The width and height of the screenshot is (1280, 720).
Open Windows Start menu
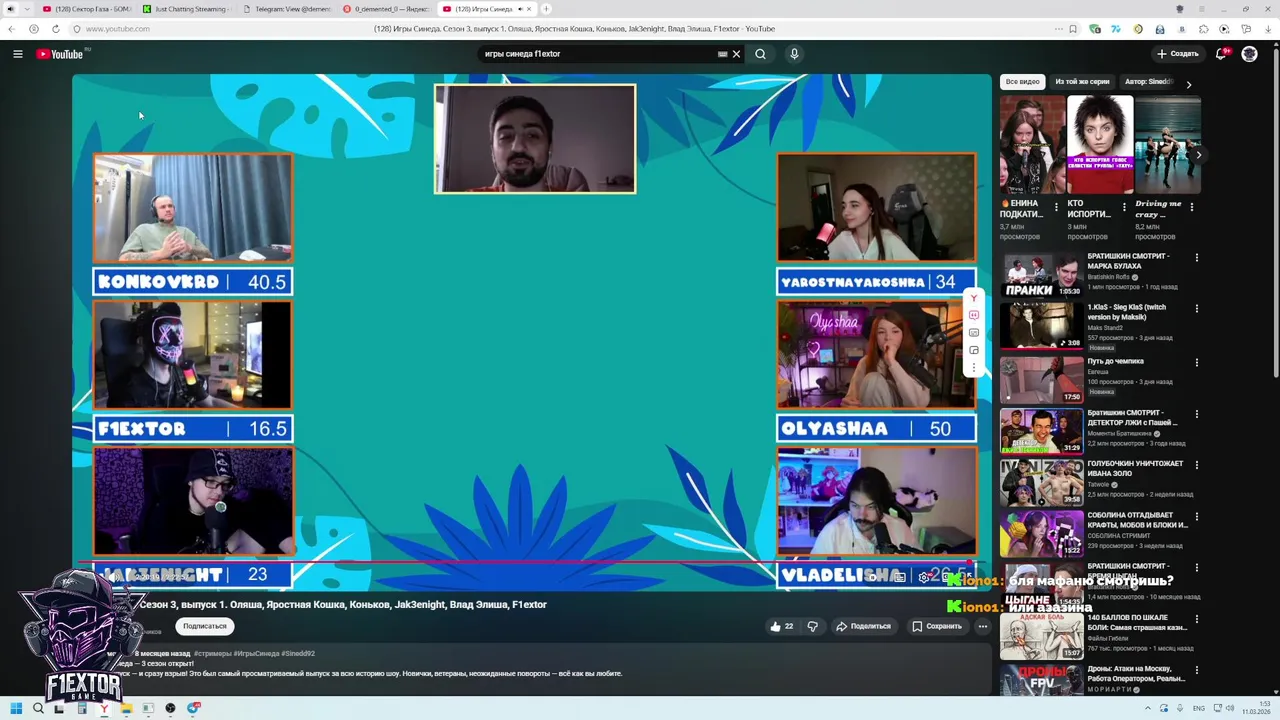pyautogui.click(x=15, y=708)
